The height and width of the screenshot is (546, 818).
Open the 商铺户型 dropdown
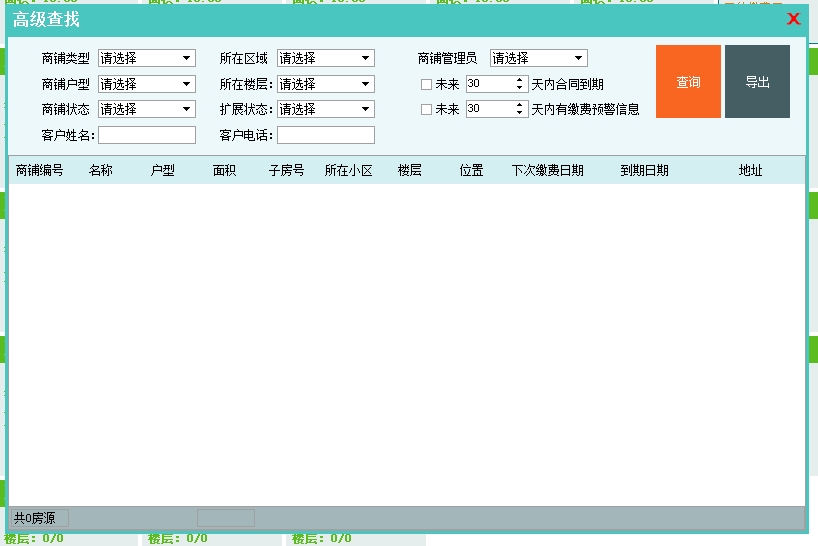[147, 84]
